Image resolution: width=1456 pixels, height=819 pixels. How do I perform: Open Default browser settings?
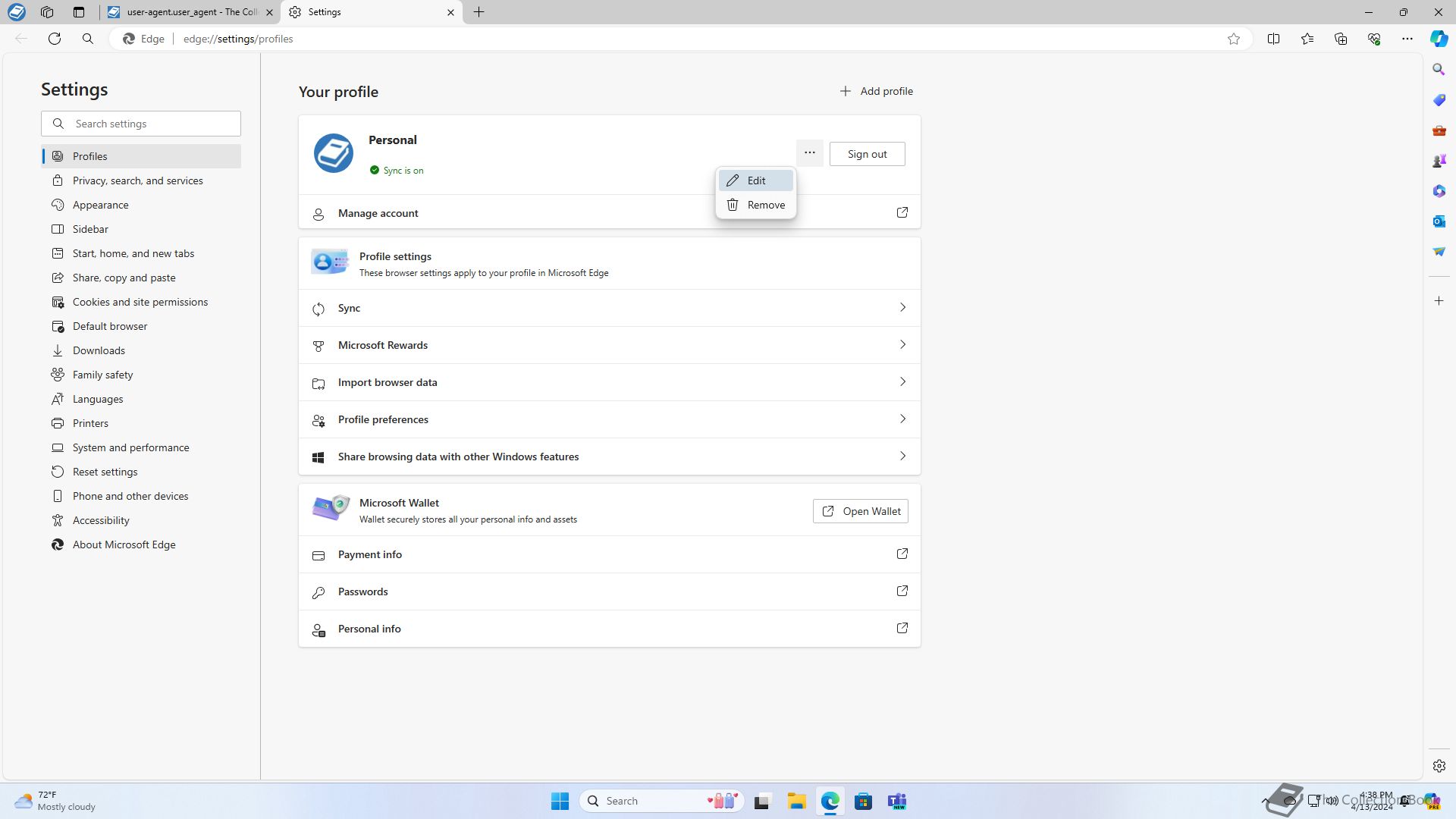(141, 326)
